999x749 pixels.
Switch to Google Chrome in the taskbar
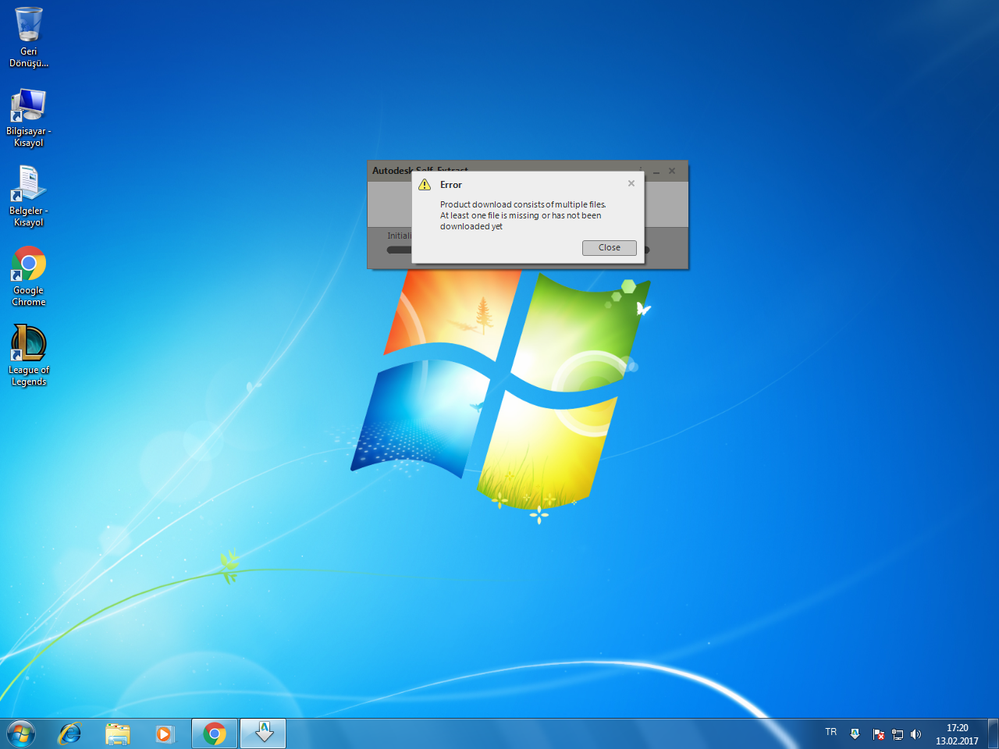click(x=215, y=734)
